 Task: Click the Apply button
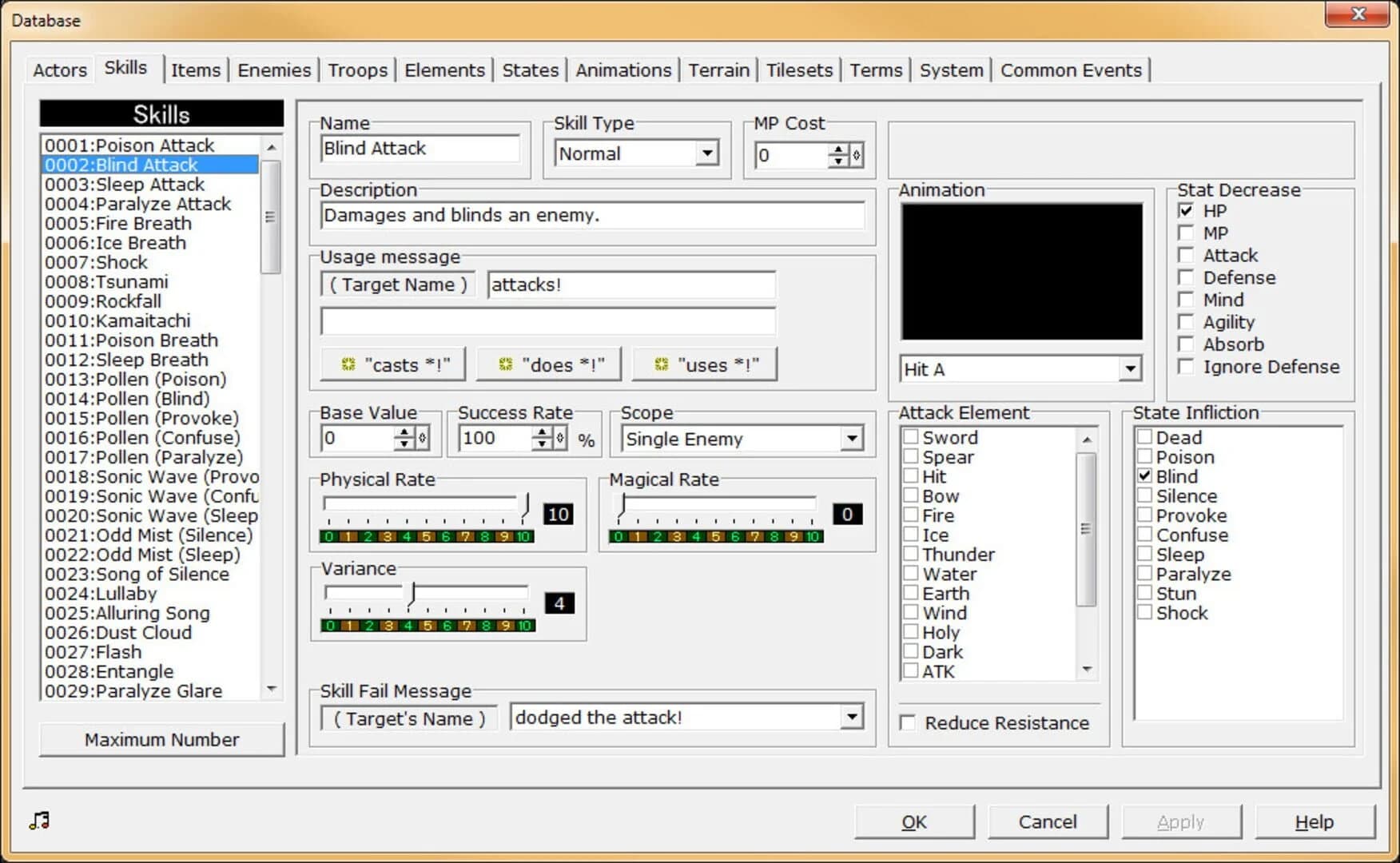click(1181, 821)
